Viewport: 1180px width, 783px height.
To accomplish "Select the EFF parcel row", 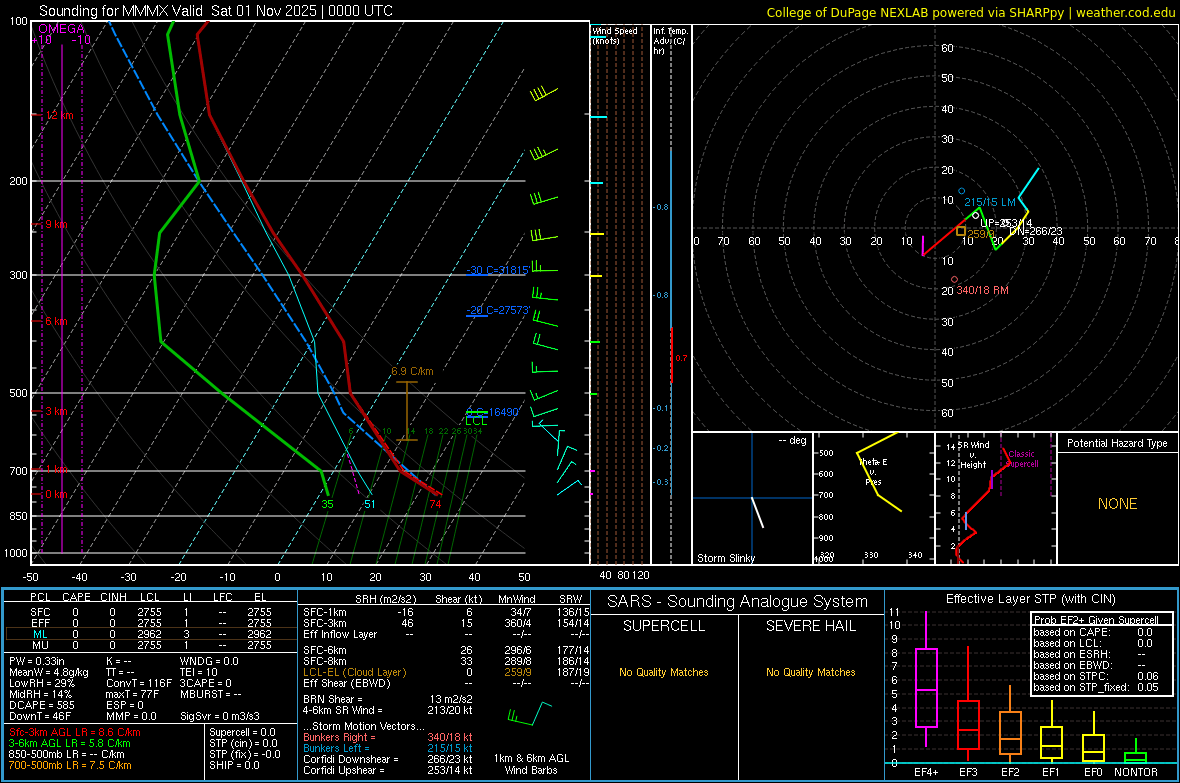I will [x=151, y=623].
